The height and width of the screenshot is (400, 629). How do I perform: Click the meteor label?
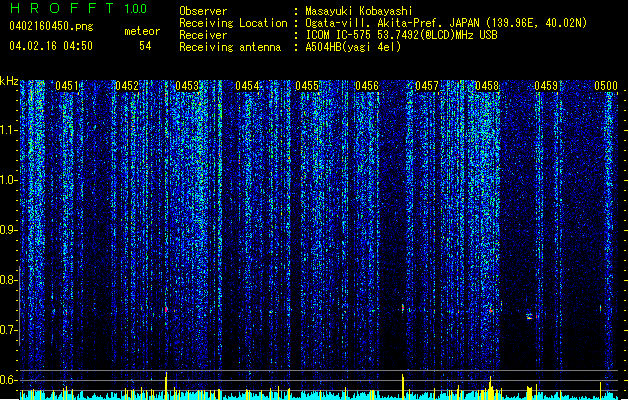click(x=142, y=31)
